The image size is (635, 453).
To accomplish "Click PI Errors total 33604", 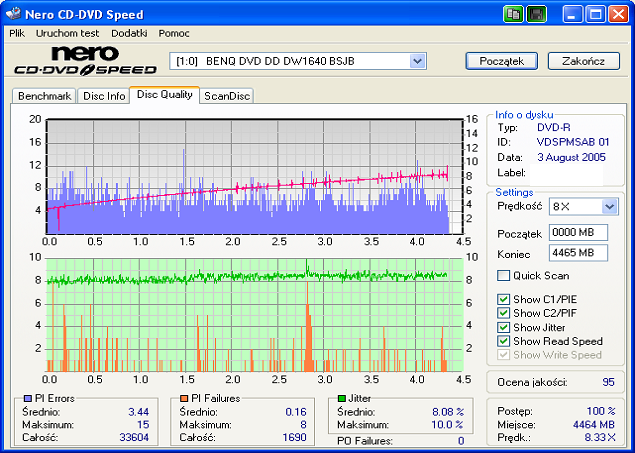I will 134,438.
